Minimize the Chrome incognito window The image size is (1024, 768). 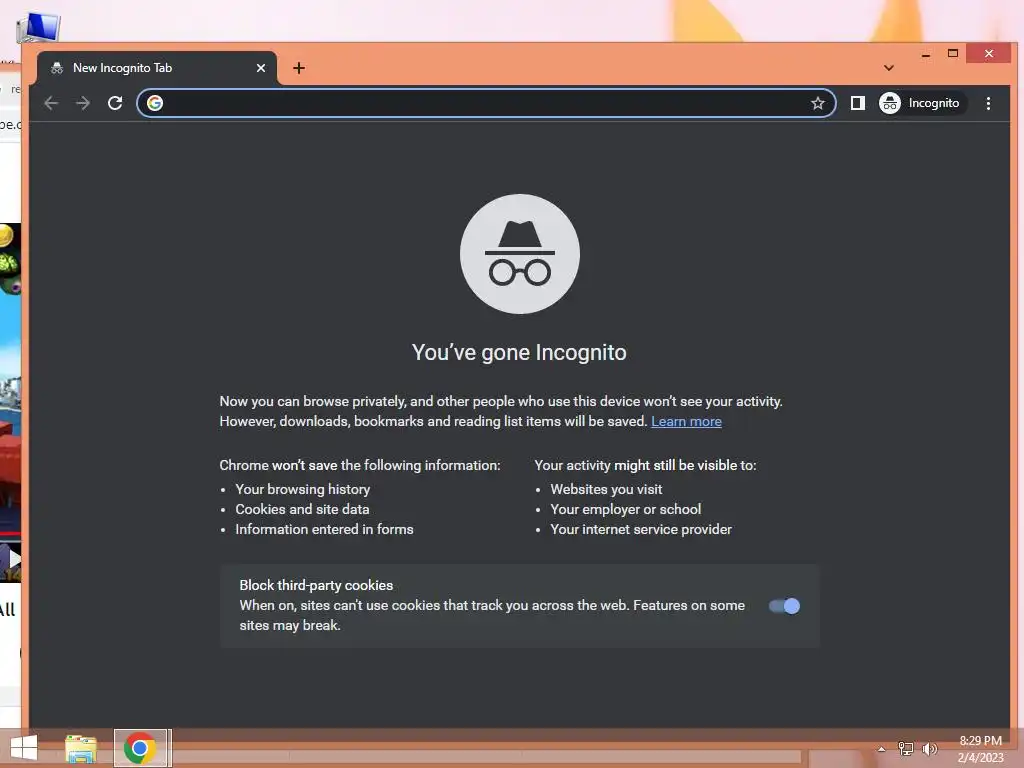pyautogui.click(x=925, y=55)
